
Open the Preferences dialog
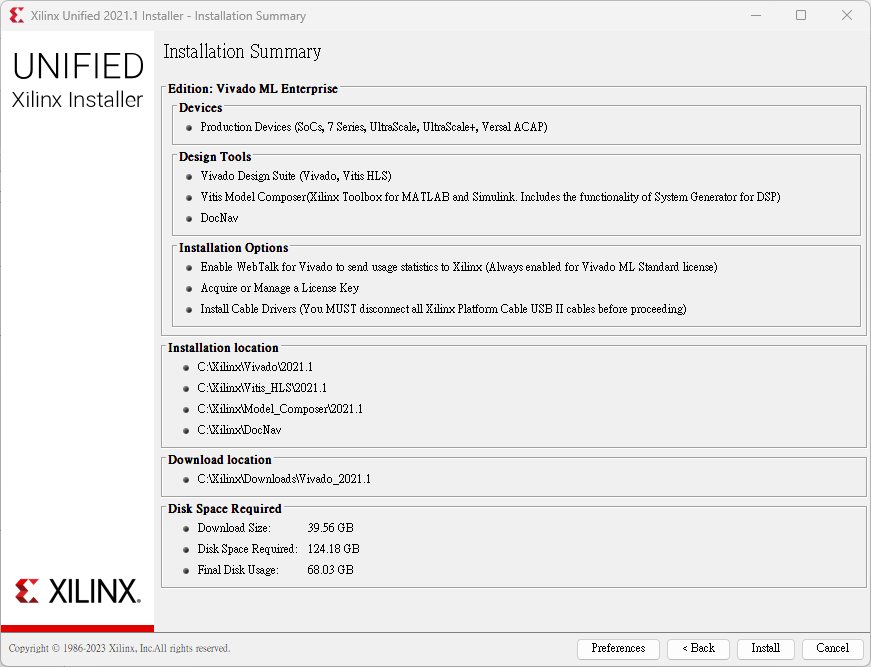coord(618,648)
